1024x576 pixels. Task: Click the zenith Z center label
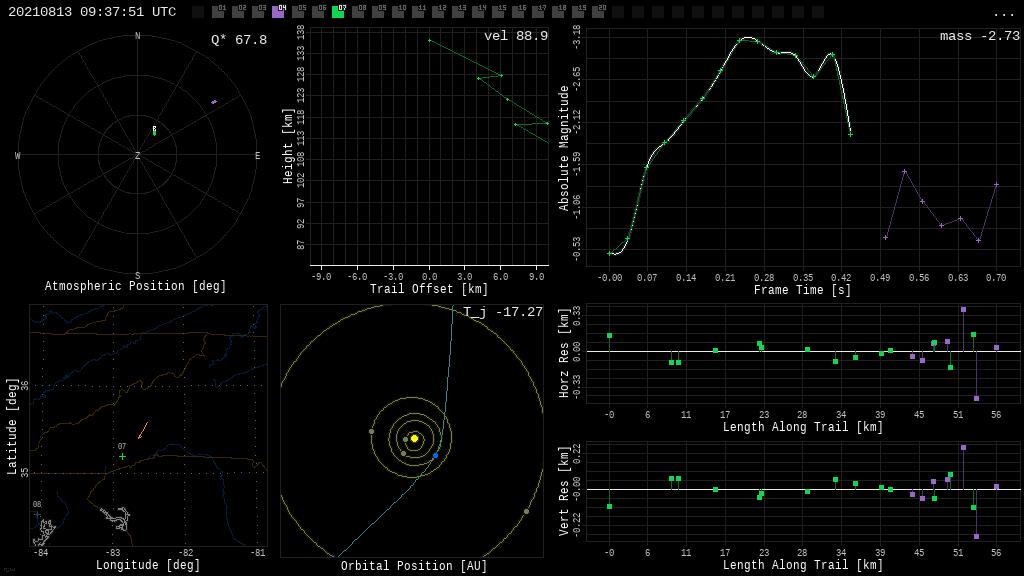click(138, 156)
